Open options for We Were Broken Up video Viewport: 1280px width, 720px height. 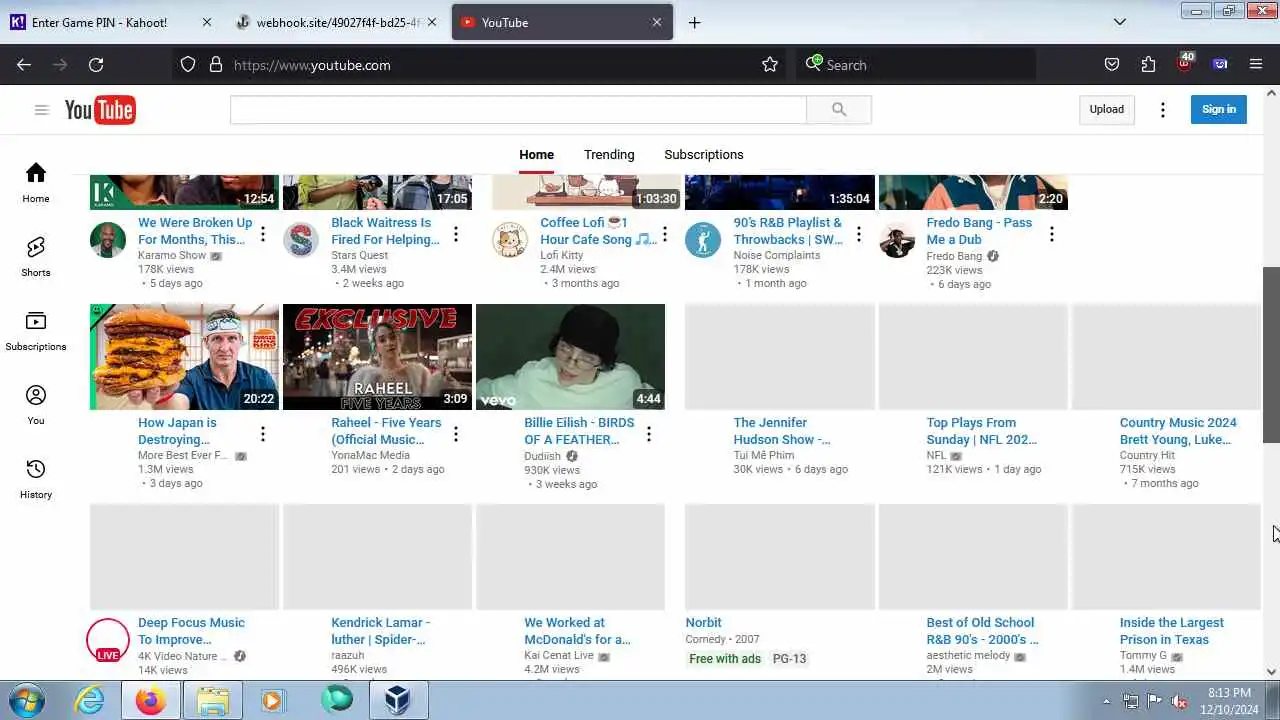pyautogui.click(x=263, y=234)
